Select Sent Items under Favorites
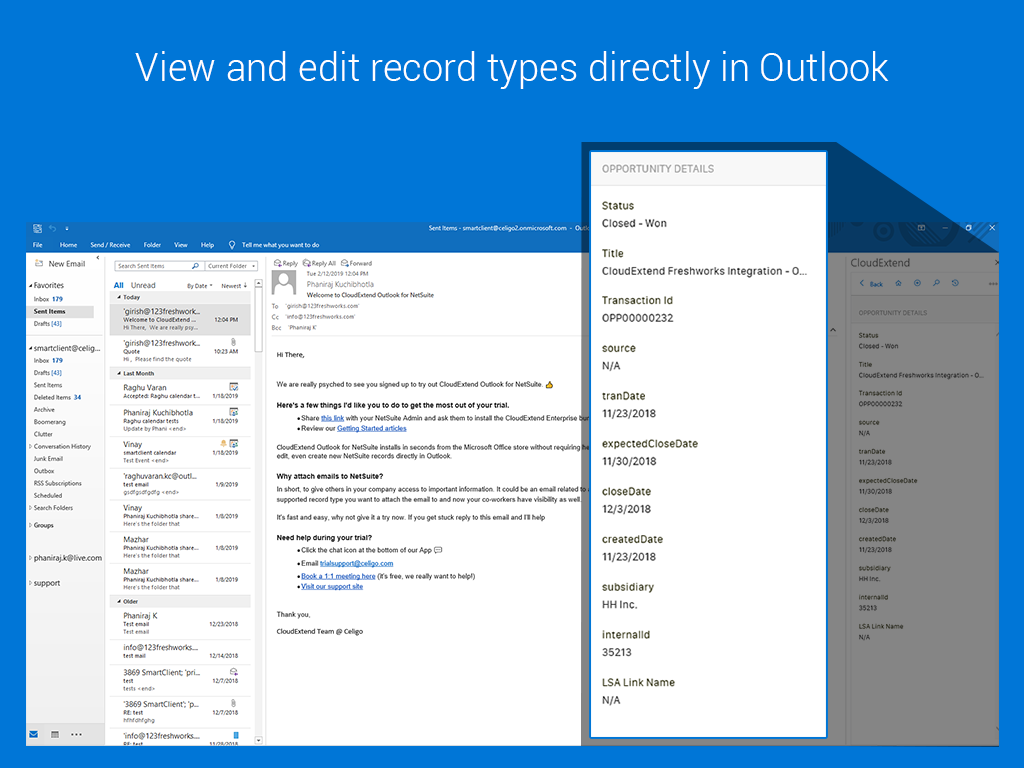Image resolution: width=1024 pixels, height=768 pixels. coord(50,312)
